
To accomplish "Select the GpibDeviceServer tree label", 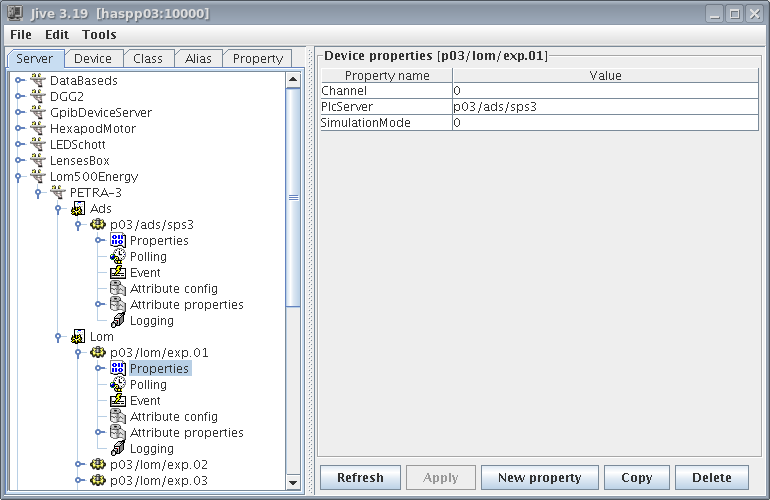I will tap(101, 112).
